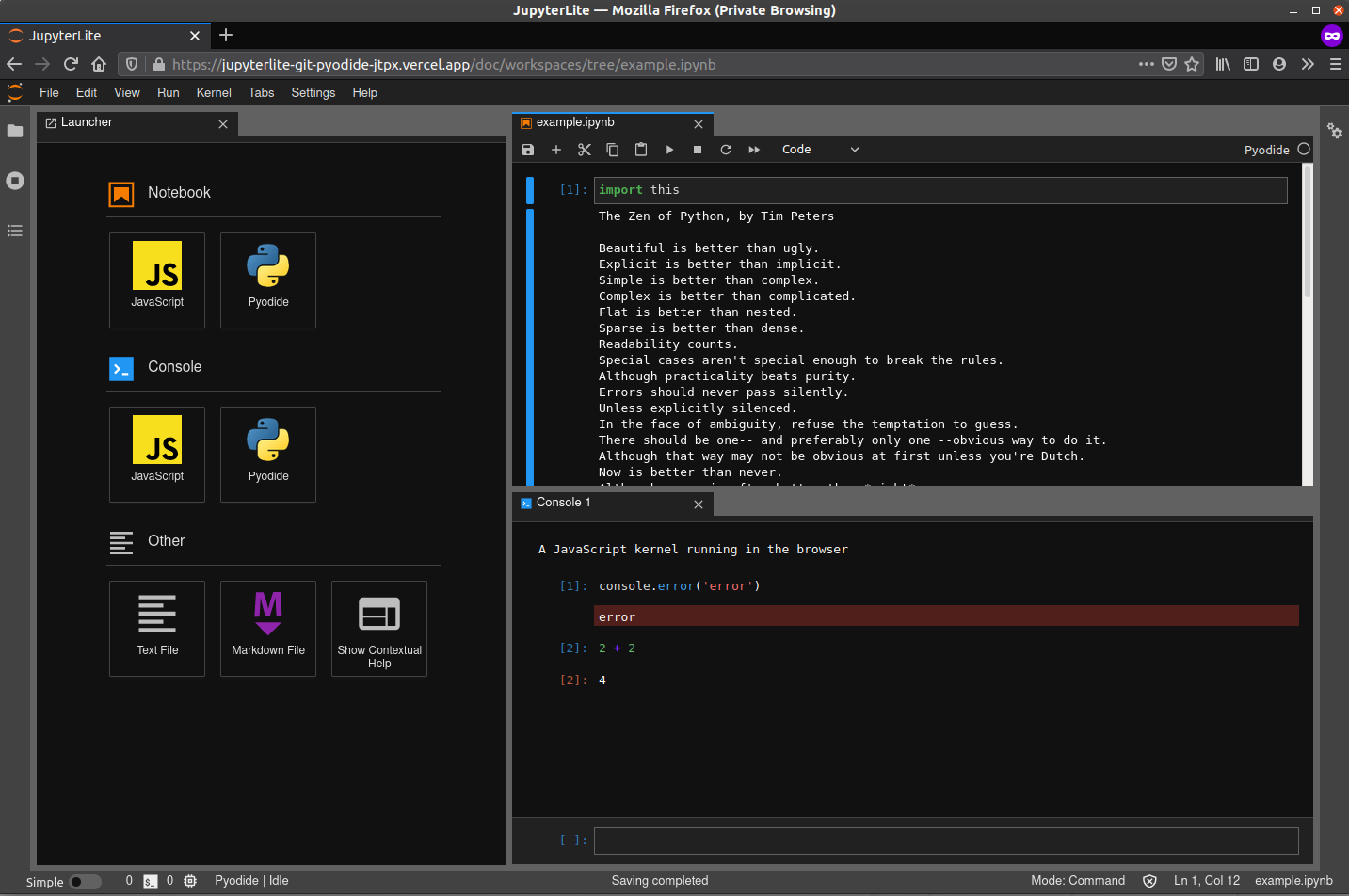This screenshot has height=896, width=1349.
Task: Restart the Pyodide kernel
Action: coord(725,149)
